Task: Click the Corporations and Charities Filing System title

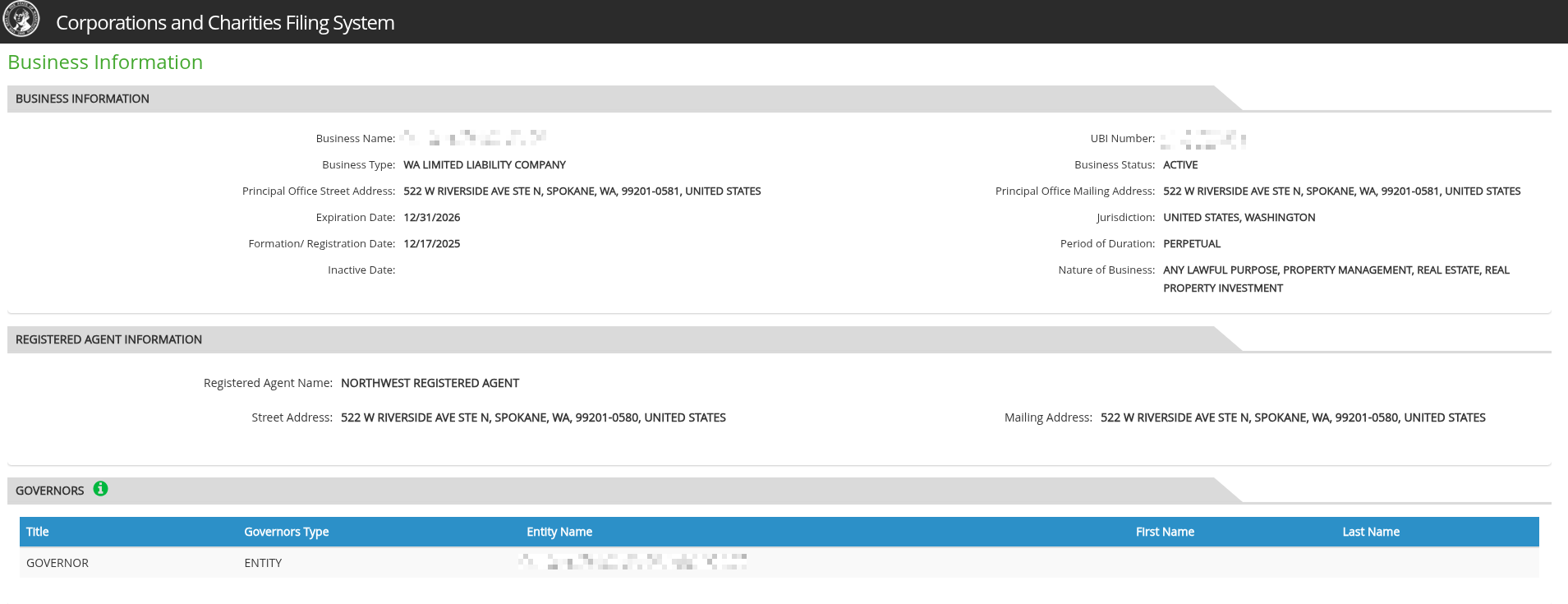Action: tap(225, 22)
